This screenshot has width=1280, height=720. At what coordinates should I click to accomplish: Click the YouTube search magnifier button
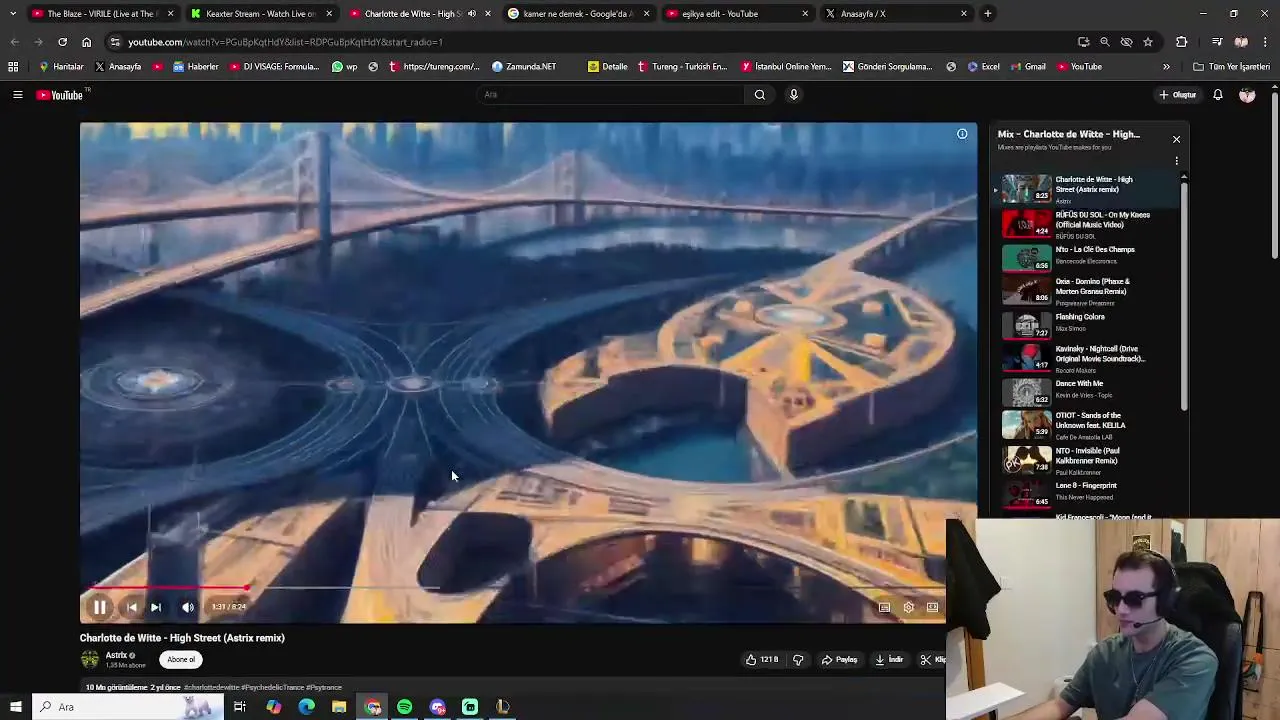(760, 95)
